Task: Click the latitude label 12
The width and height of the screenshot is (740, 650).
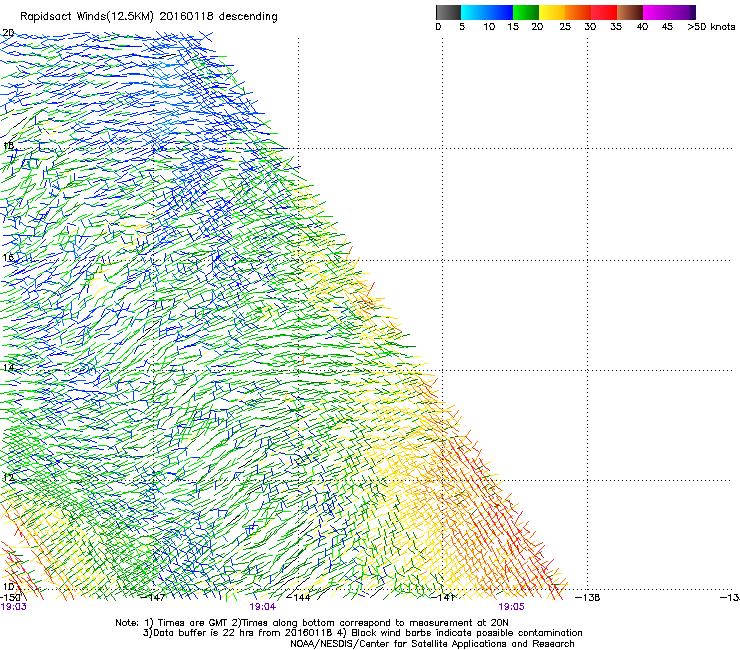Action: point(8,477)
